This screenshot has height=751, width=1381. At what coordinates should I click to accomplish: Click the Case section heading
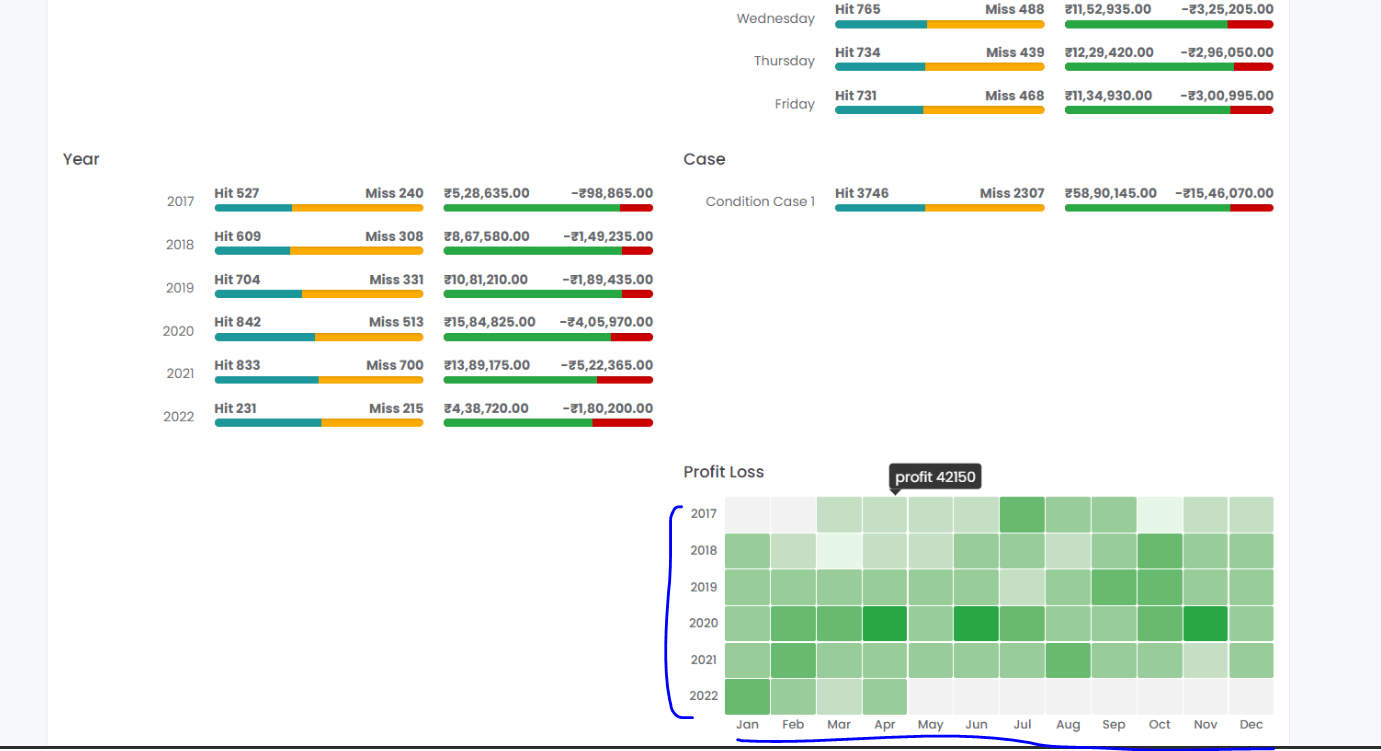pyautogui.click(x=704, y=159)
